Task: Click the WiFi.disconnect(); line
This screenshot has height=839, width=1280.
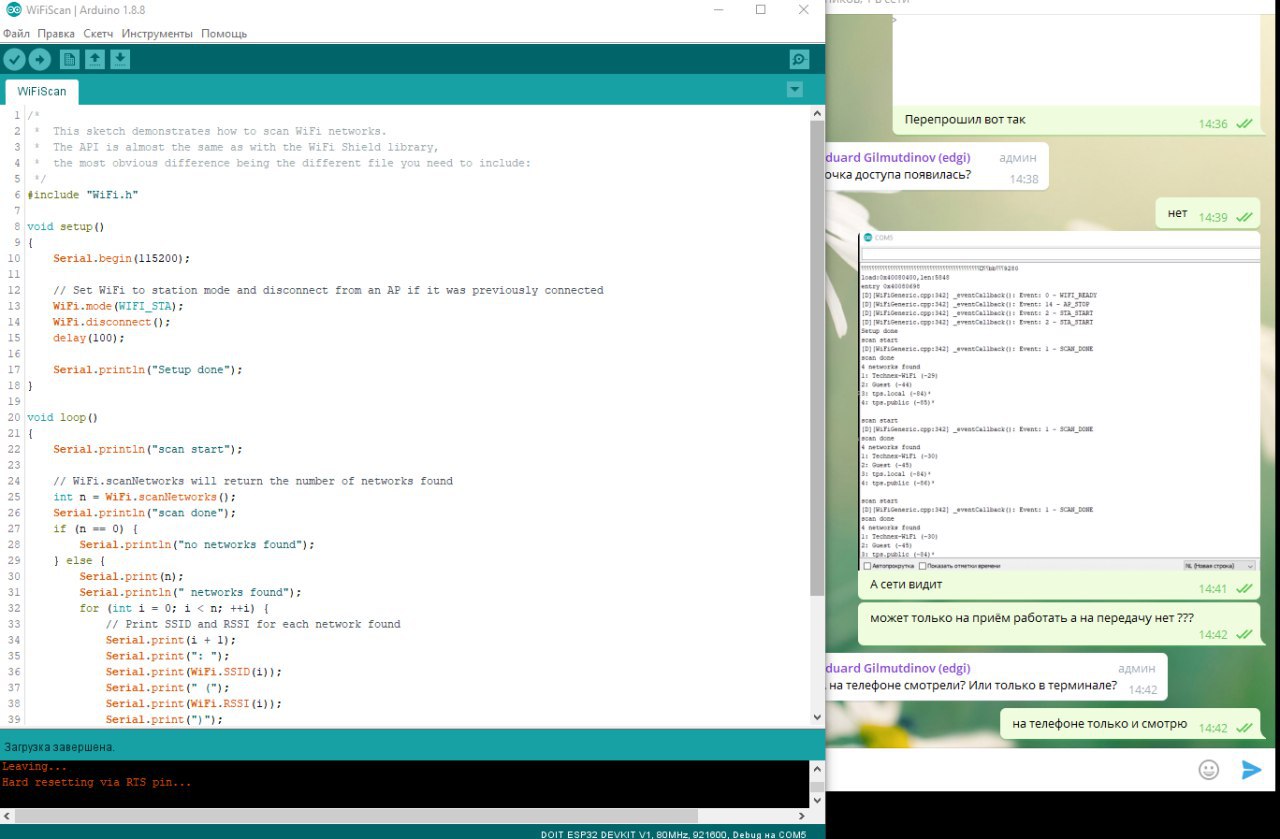Action: pyautogui.click(x=112, y=322)
